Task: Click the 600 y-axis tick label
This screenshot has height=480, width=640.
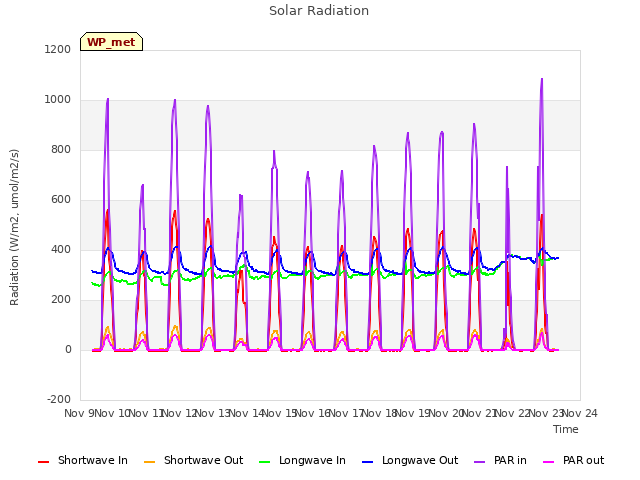Action: [x=61, y=200]
